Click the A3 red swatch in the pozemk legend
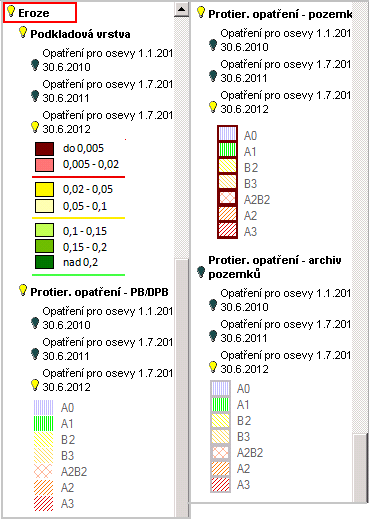This screenshot has width=371, height=522. 227,230
